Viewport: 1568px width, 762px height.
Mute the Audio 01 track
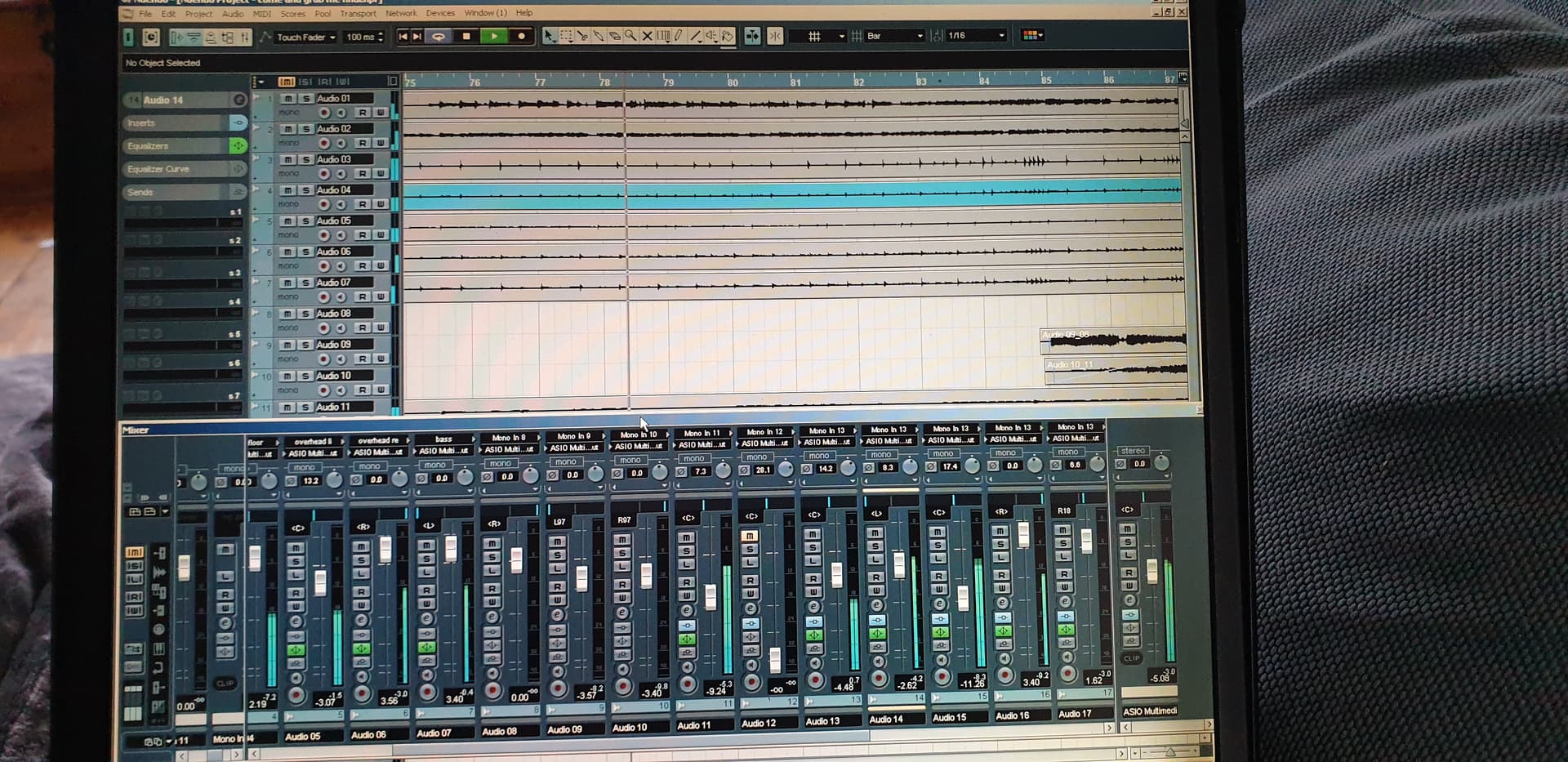click(x=287, y=99)
